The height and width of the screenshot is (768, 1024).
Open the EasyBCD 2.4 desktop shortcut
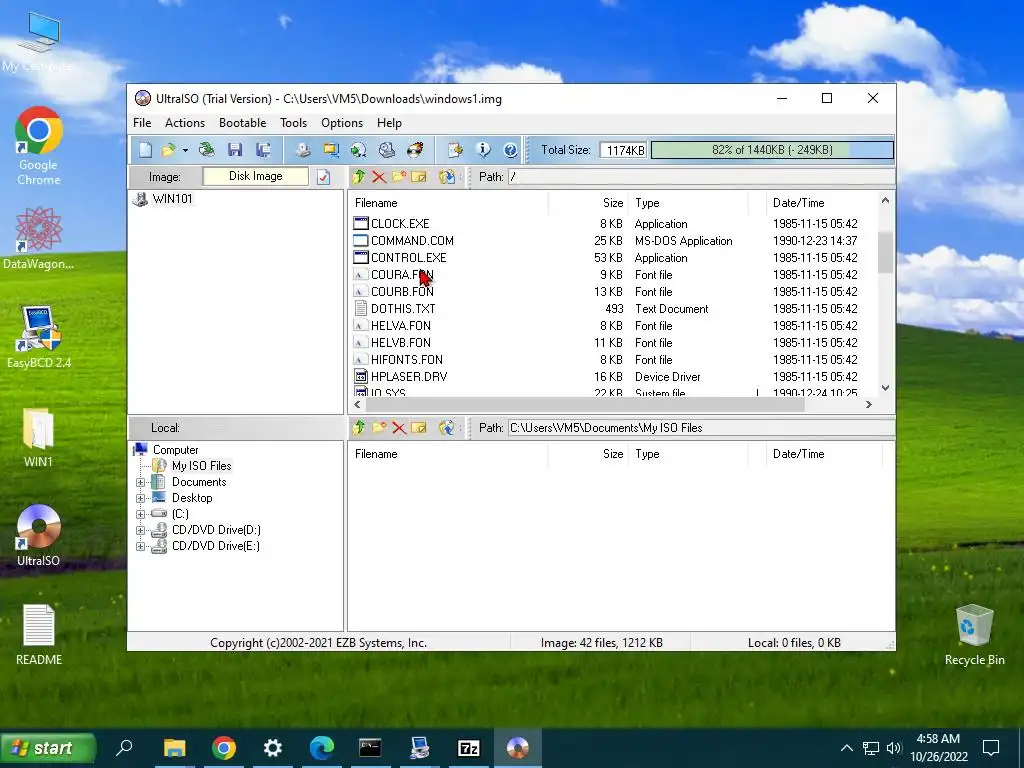tap(39, 338)
